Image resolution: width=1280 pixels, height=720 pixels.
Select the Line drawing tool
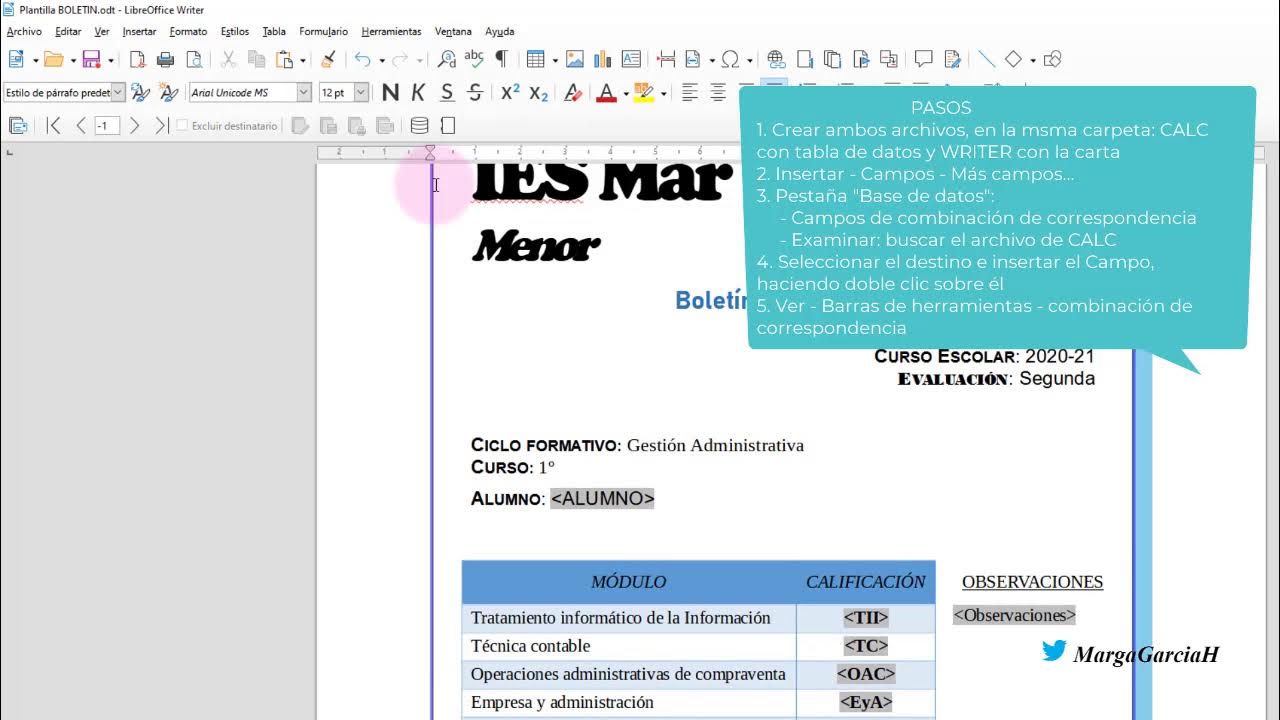pos(986,60)
